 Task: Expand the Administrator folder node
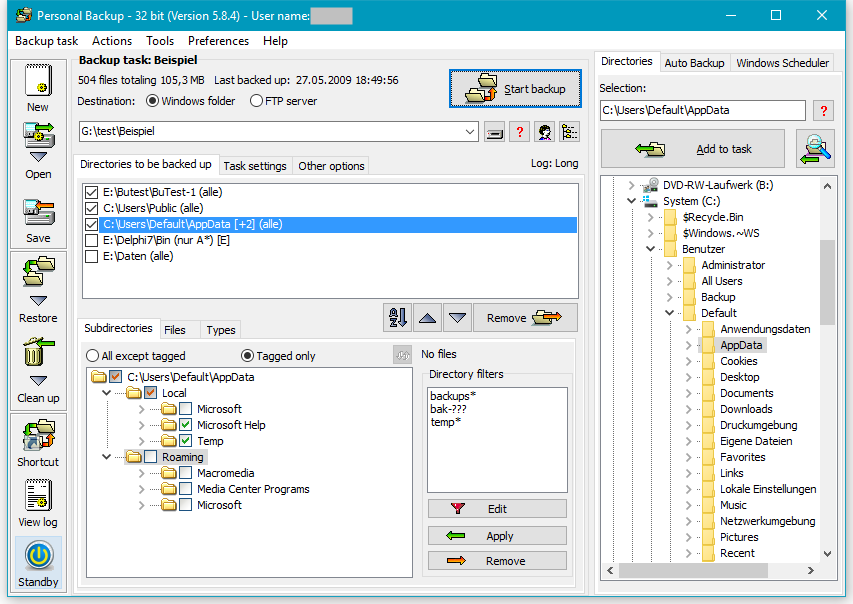pyautogui.click(x=670, y=265)
